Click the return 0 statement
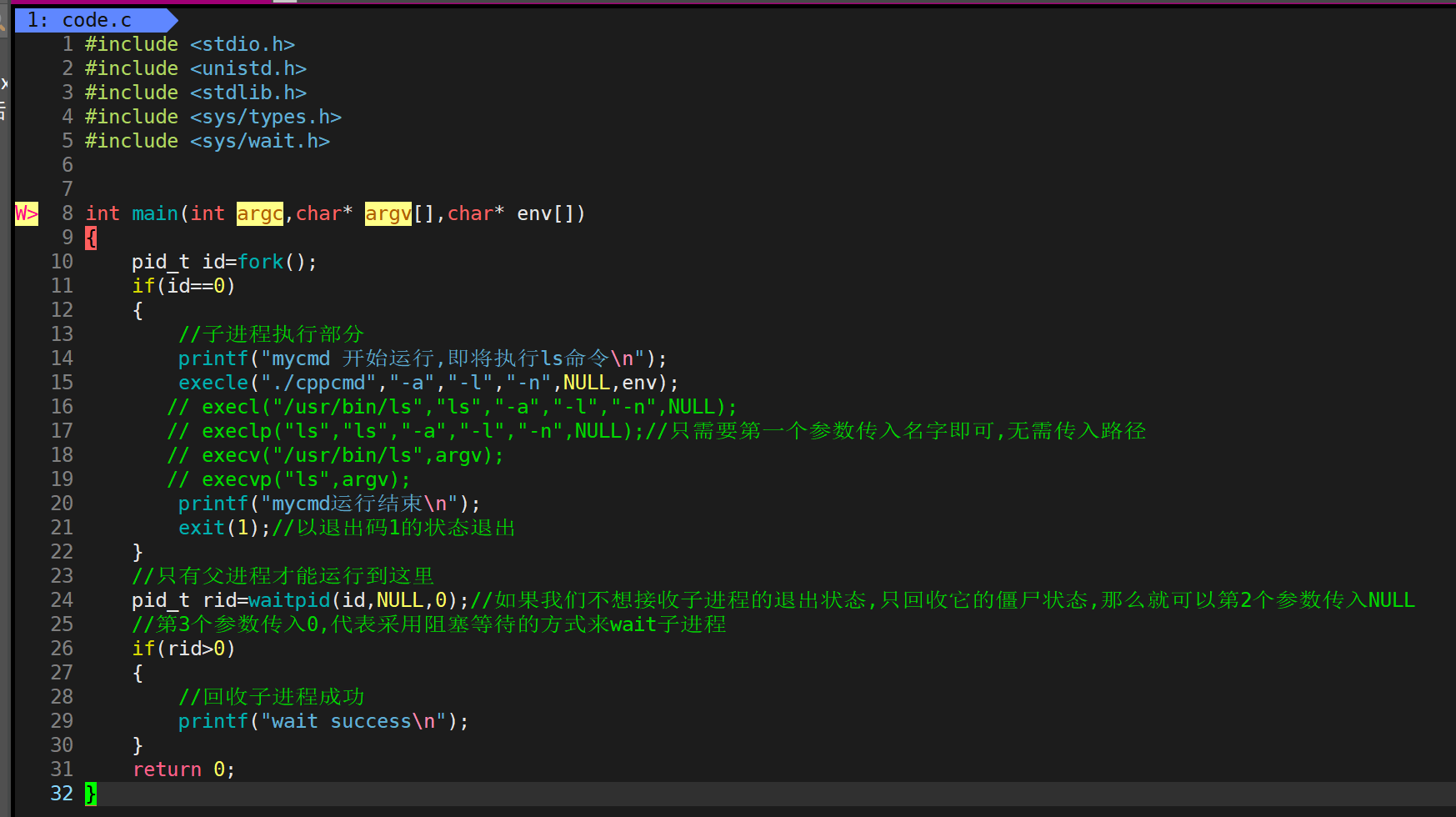 click(x=184, y=769)
